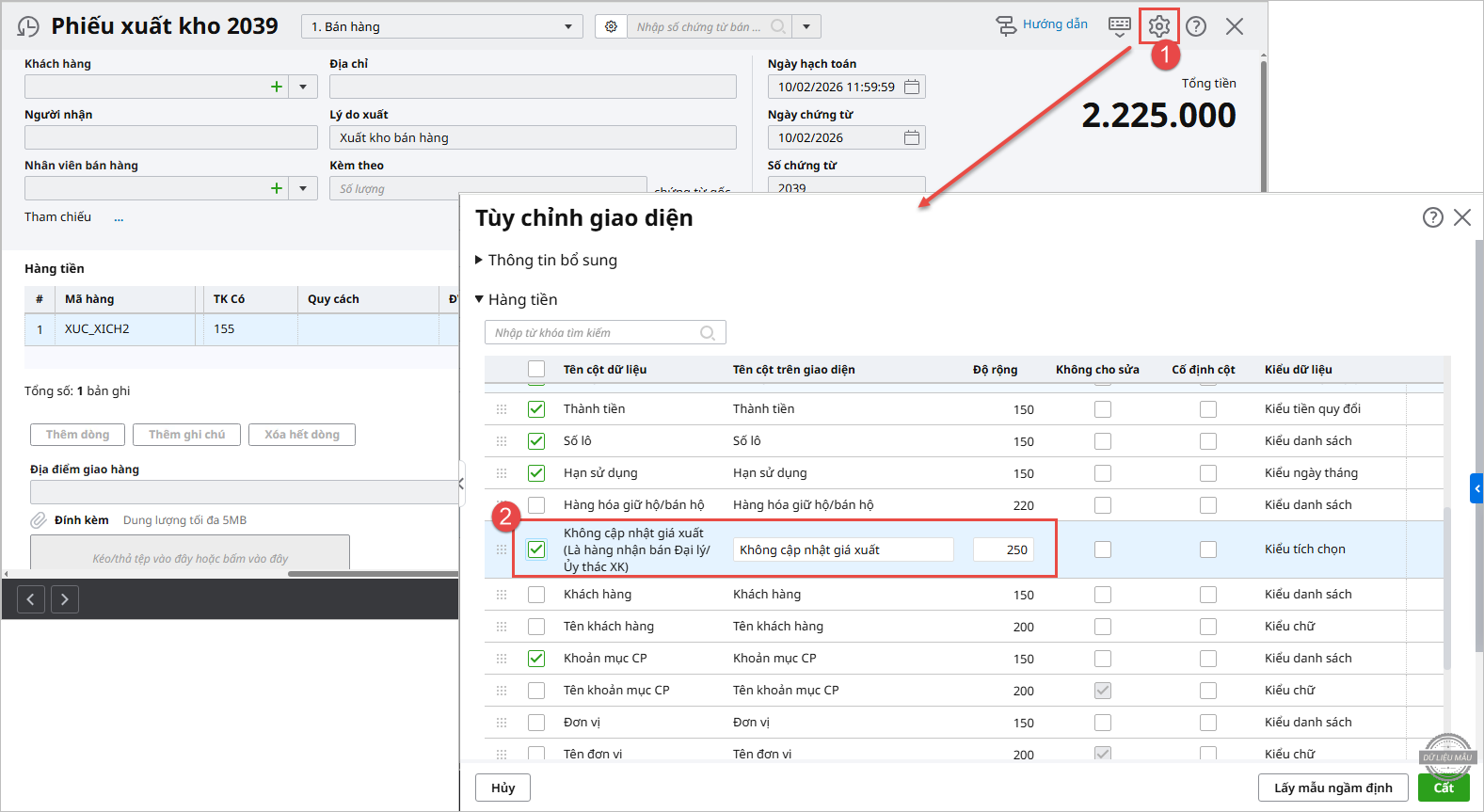Collapse the Hàng tiền section
This screenshot has width=1484, height=812.
(x=479, y=300)
